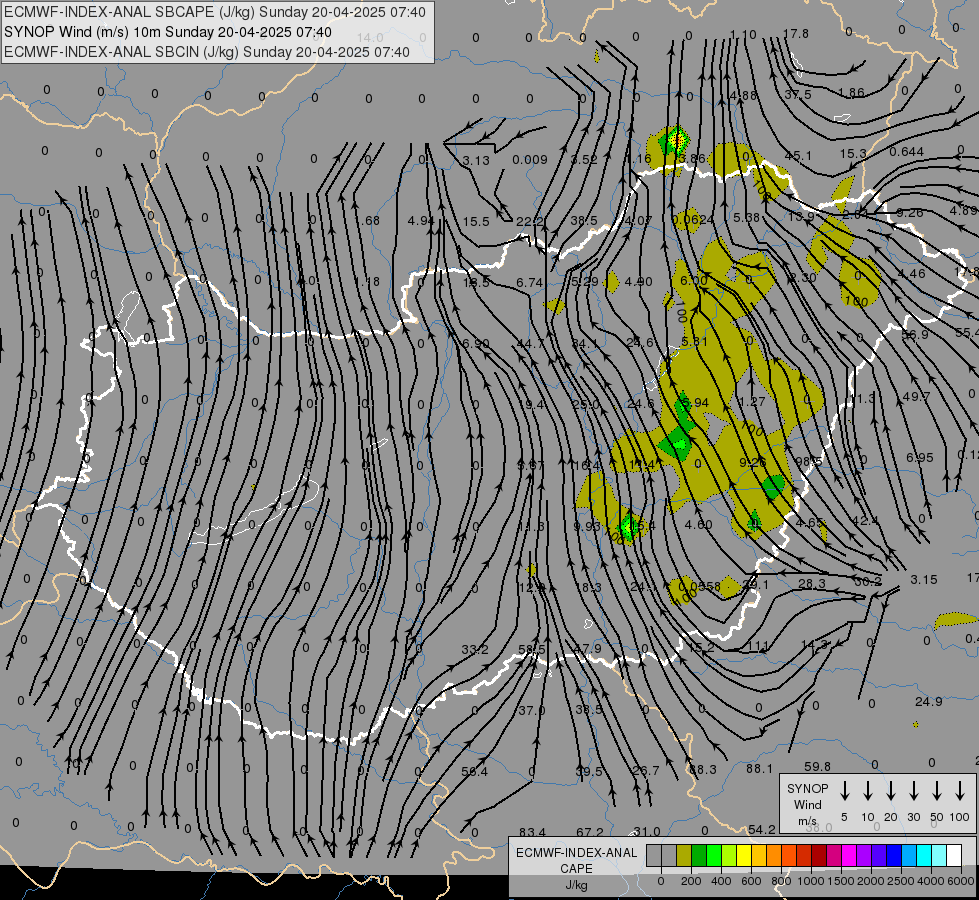
Task: Click the '1000' tick on the CAPE scale
Action: click(811, 881)
